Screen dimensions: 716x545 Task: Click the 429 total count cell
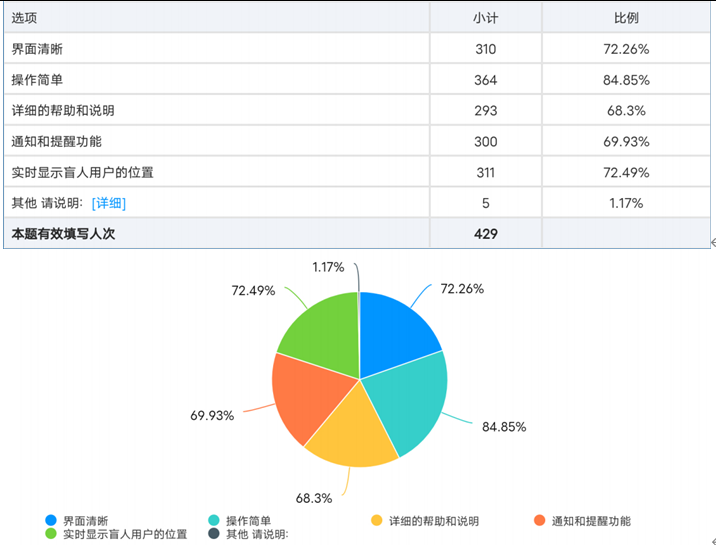pos(485,234)
